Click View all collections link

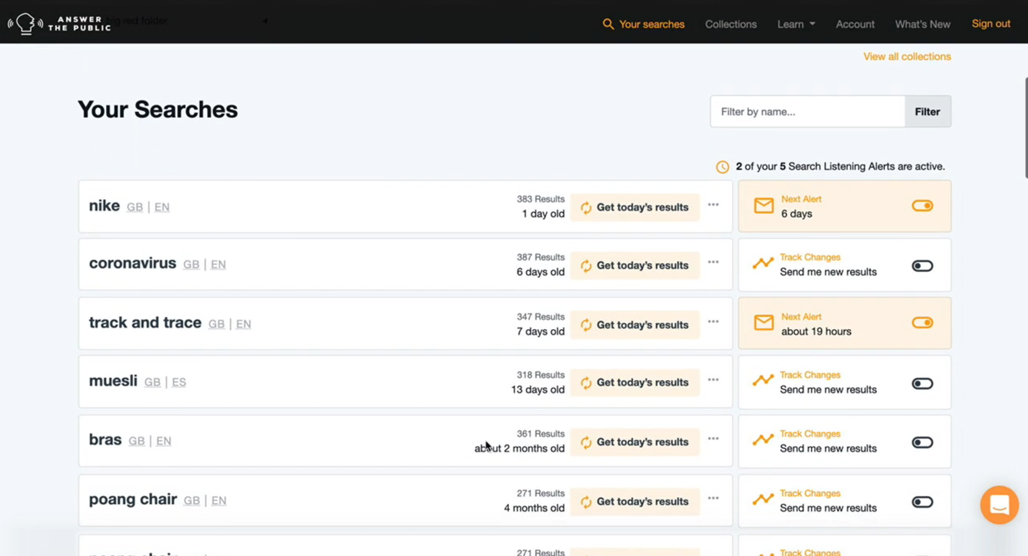tap(907, 56)
